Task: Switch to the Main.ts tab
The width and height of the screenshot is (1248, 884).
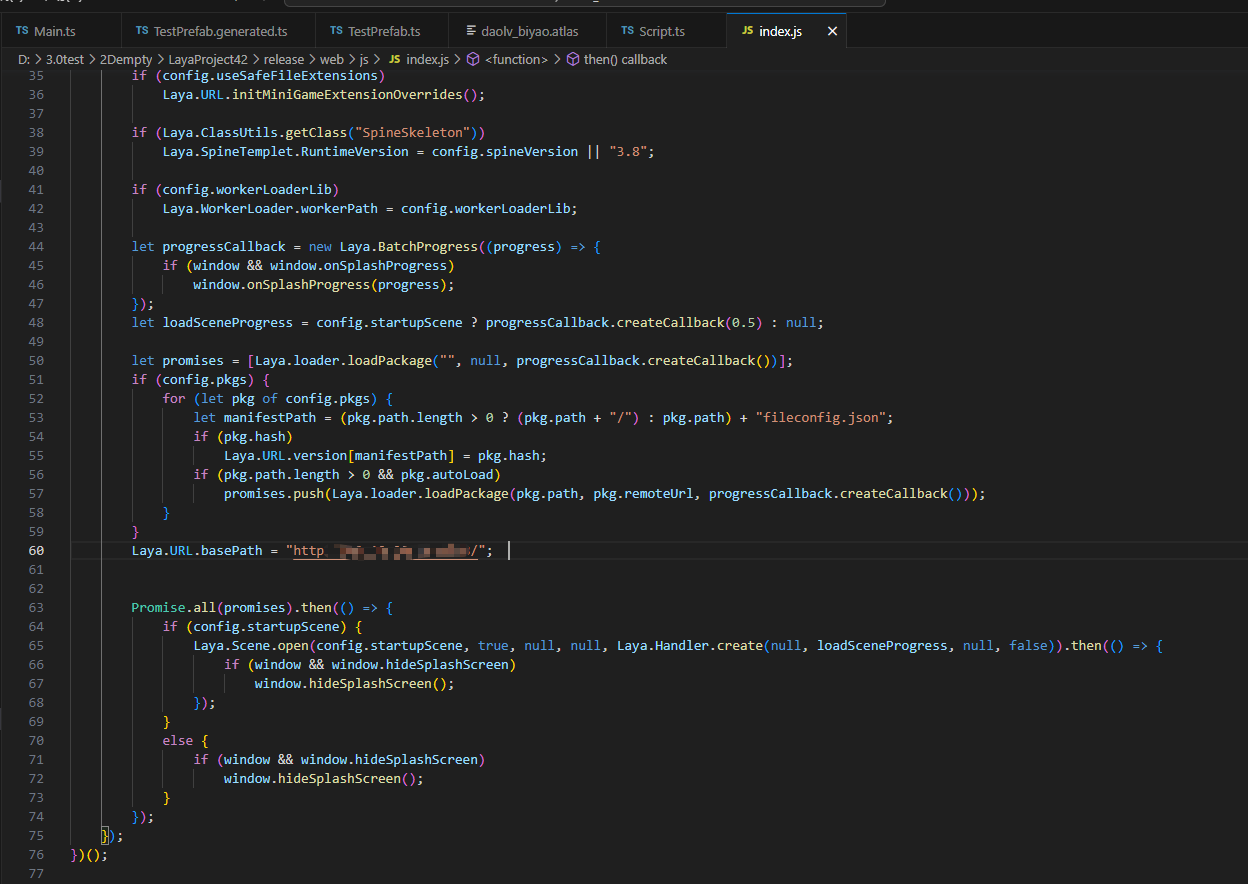Action: click(54, 32)
